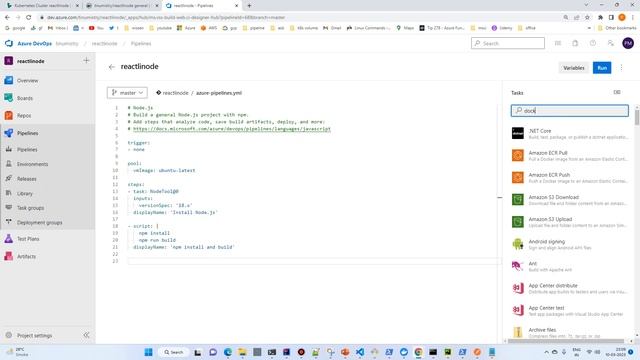Viewport: 640px width, 360px height.
Task: Open Visual Studio Code from the taskbar
Action: [360, 352]
